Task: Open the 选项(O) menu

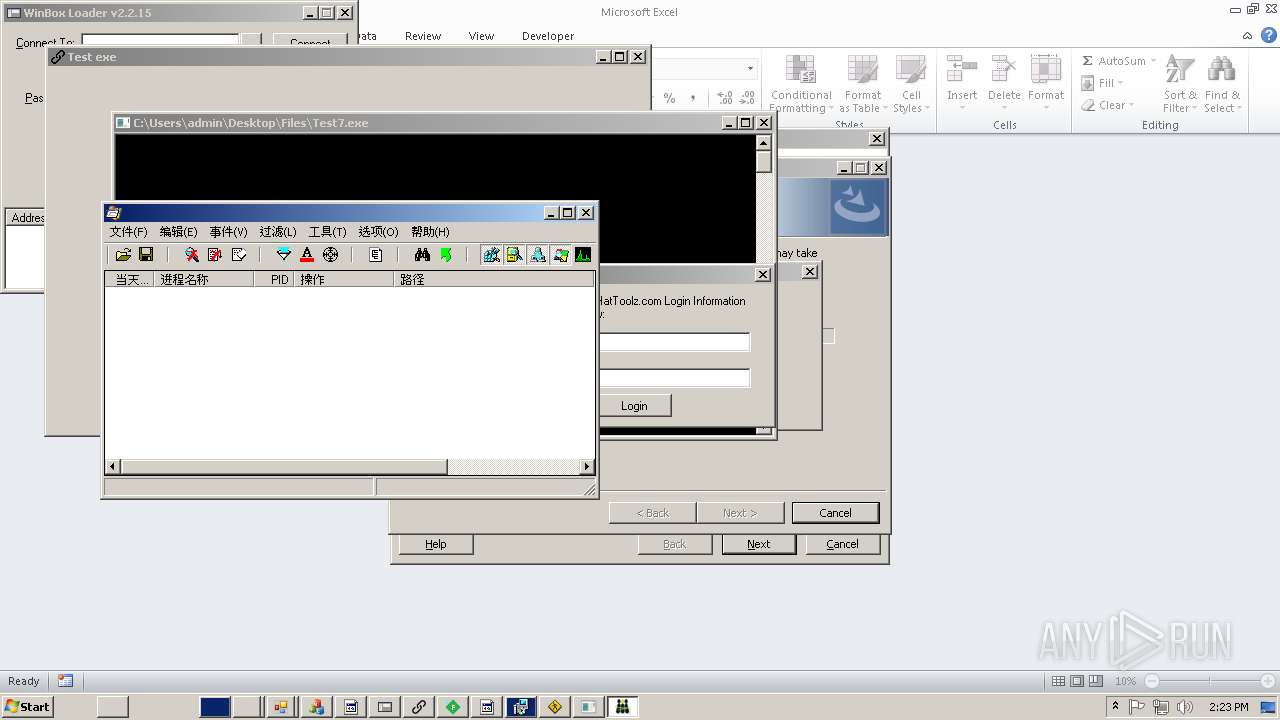Action: [378, 232]
